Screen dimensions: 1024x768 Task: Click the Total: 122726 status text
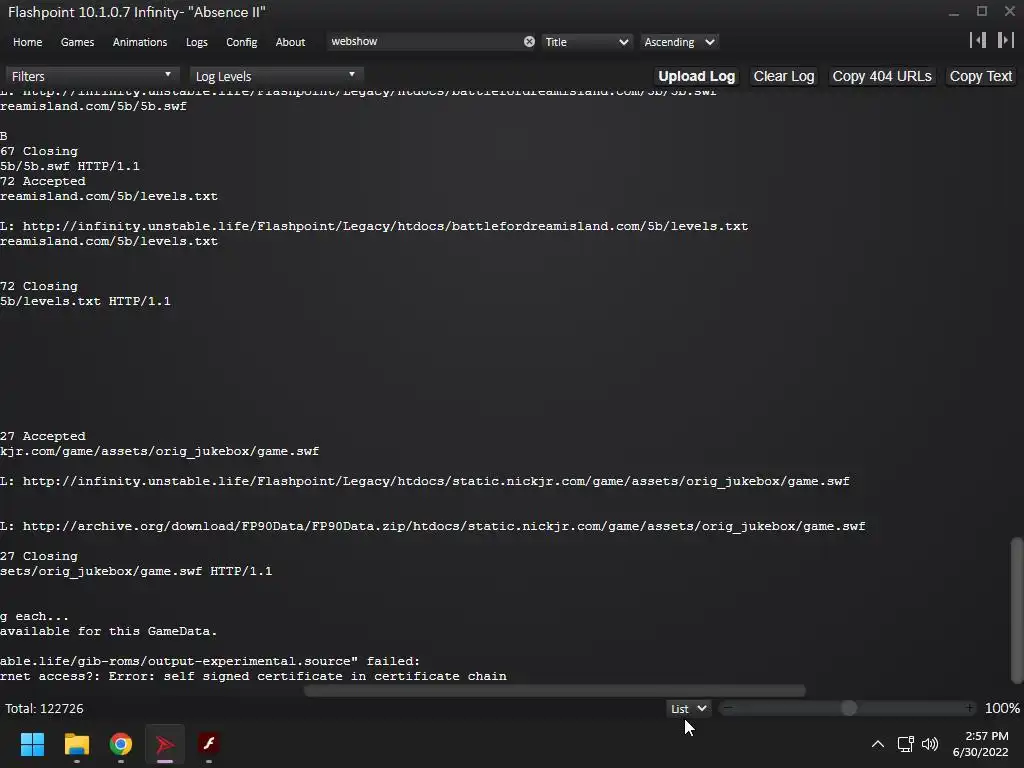[x=44, y=709]
